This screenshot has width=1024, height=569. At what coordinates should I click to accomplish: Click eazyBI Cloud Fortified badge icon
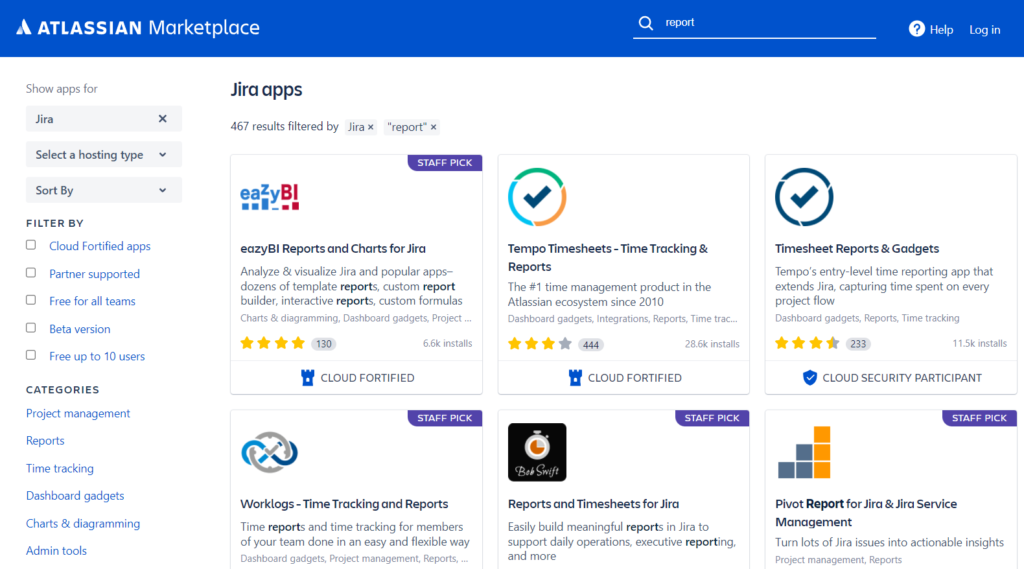307,378
